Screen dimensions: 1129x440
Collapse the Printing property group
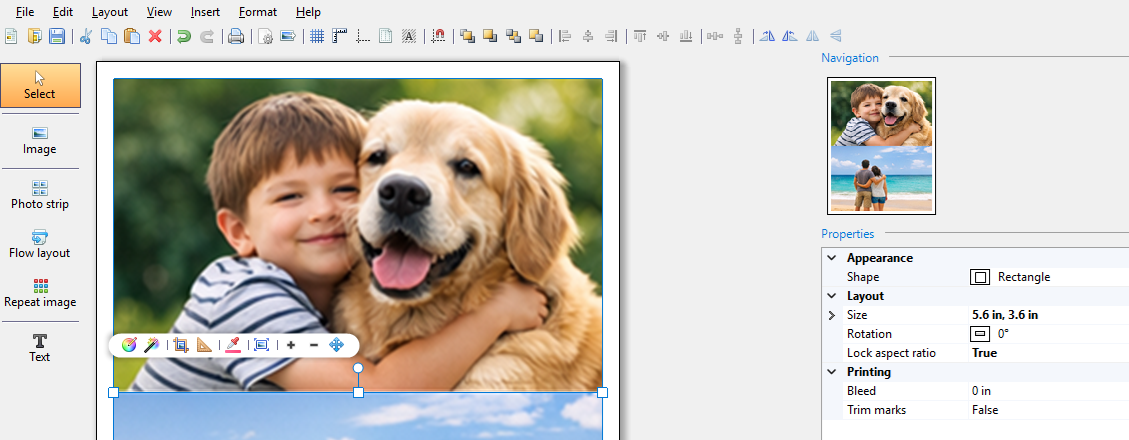[832, 372]
